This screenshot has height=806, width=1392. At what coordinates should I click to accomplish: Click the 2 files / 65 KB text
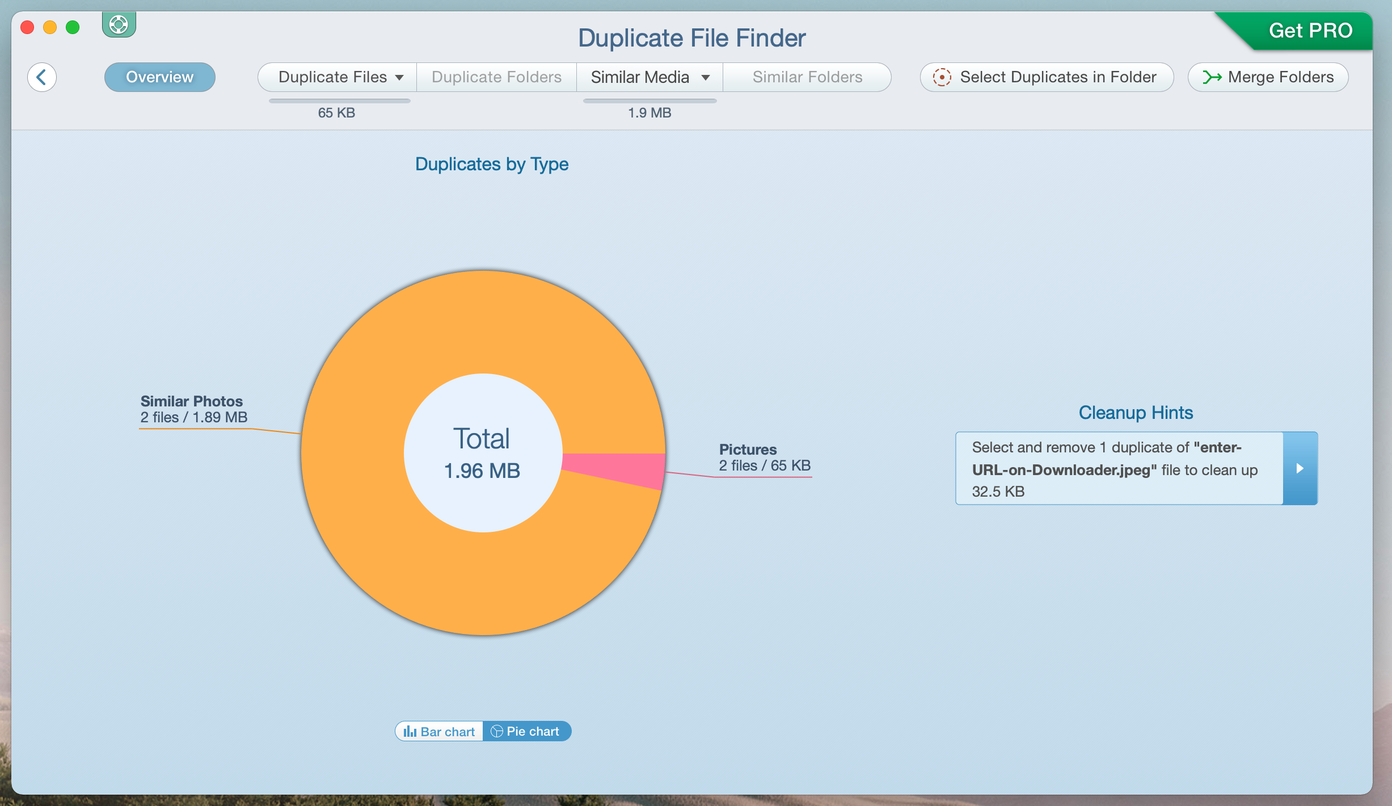[x=765, y=466]
